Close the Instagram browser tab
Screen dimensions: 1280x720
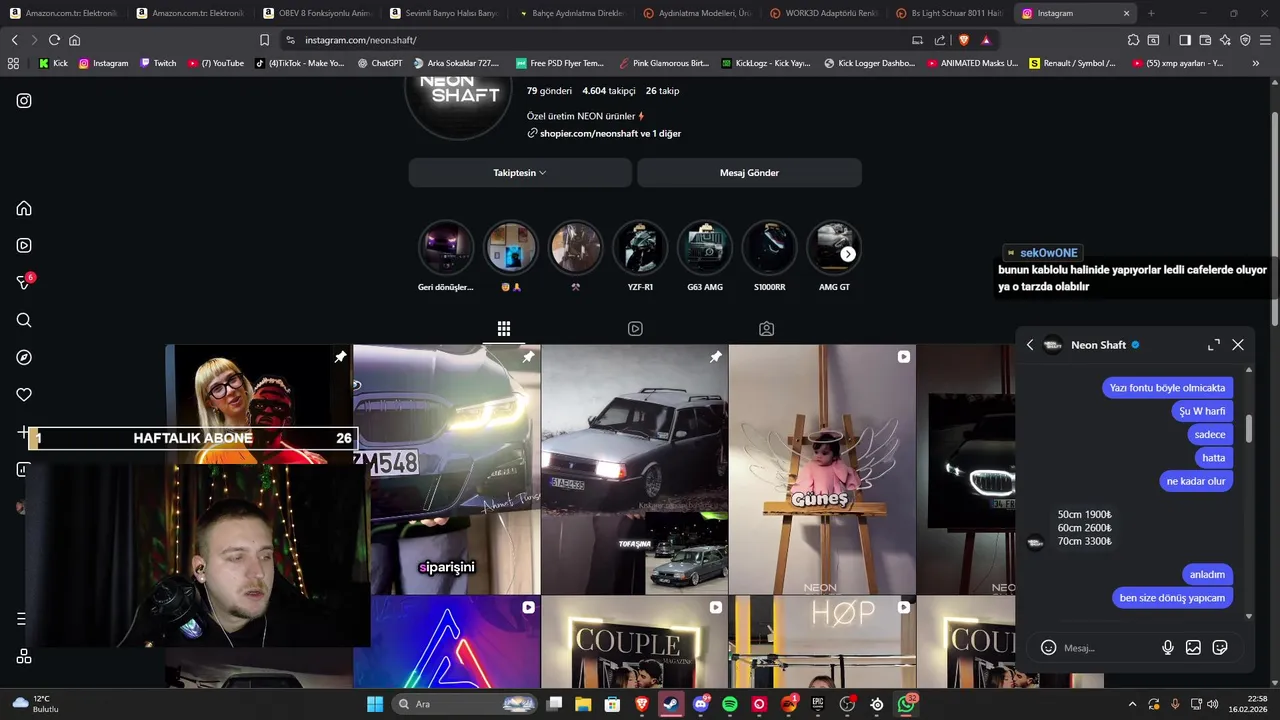click(x=1126, y=13)
